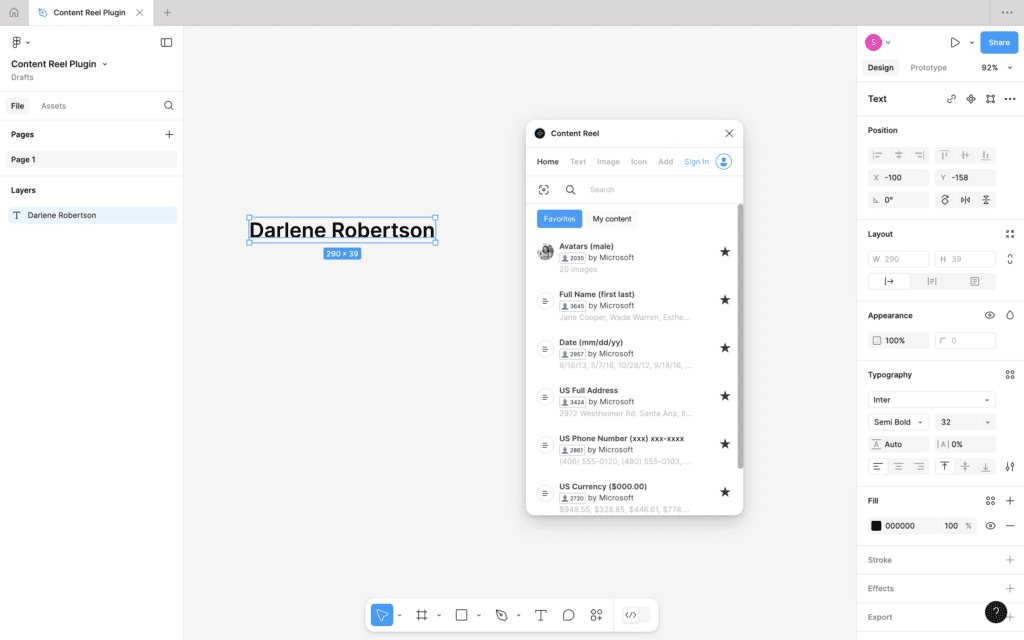Select the Pen tool
Screen dimensions: 1024x640
click(501, 615)
